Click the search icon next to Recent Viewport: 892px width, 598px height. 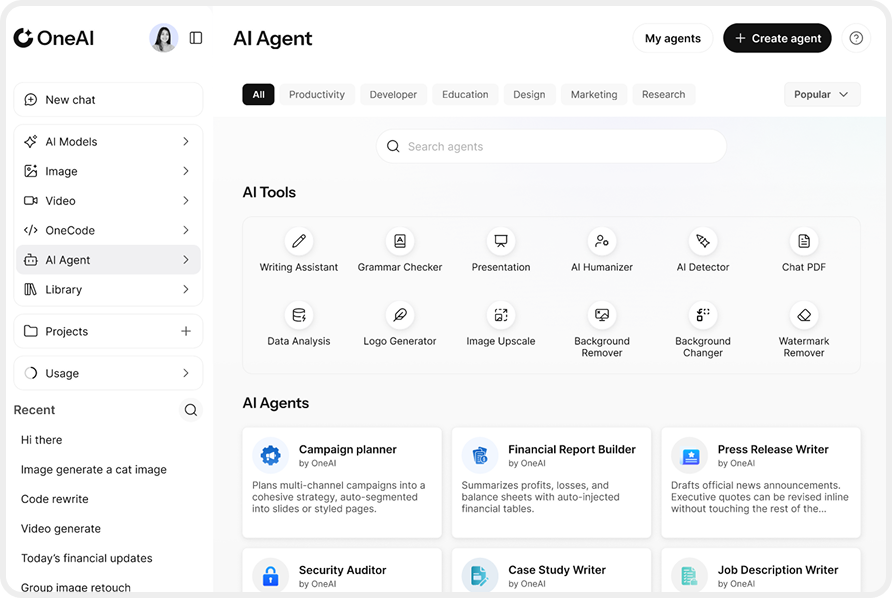click(191, 410)
